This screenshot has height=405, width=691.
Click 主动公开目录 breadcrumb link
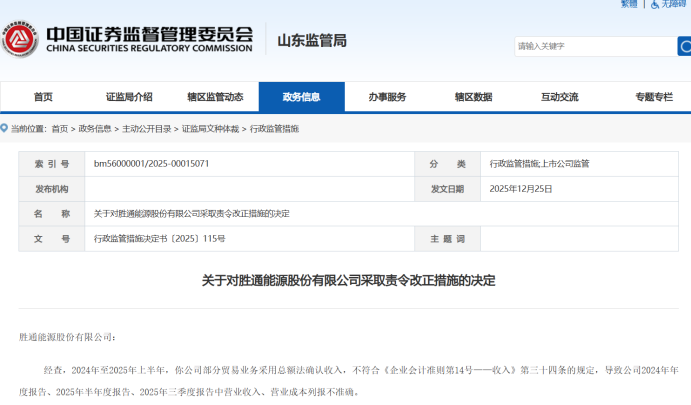146,129
